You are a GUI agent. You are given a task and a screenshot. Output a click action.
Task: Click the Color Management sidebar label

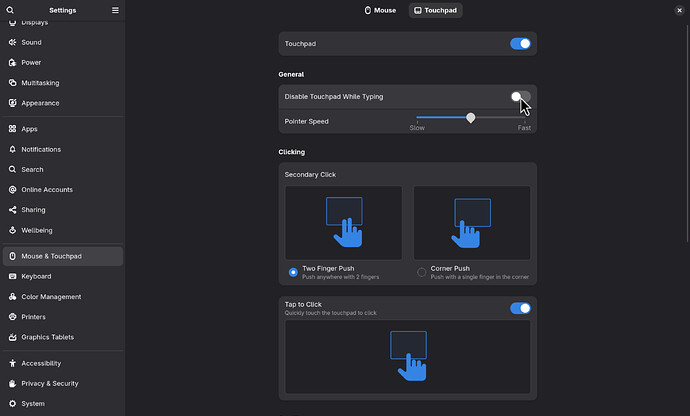coord(51,297)
